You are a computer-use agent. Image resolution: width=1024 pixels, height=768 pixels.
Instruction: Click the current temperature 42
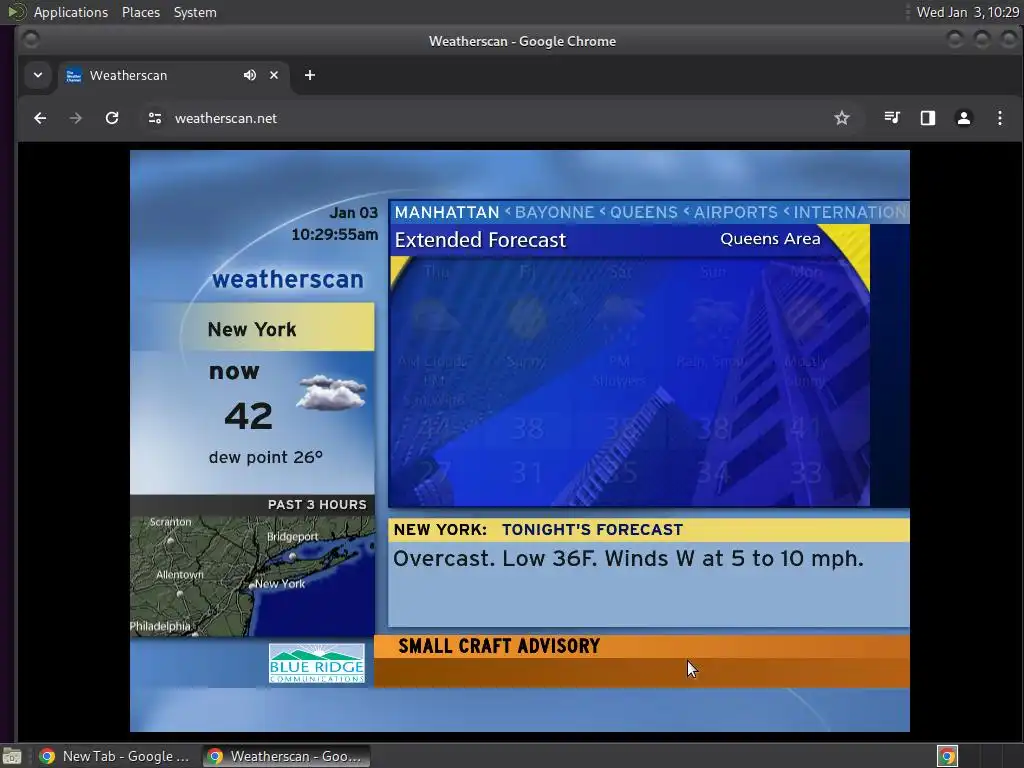[x=248, y=416]
